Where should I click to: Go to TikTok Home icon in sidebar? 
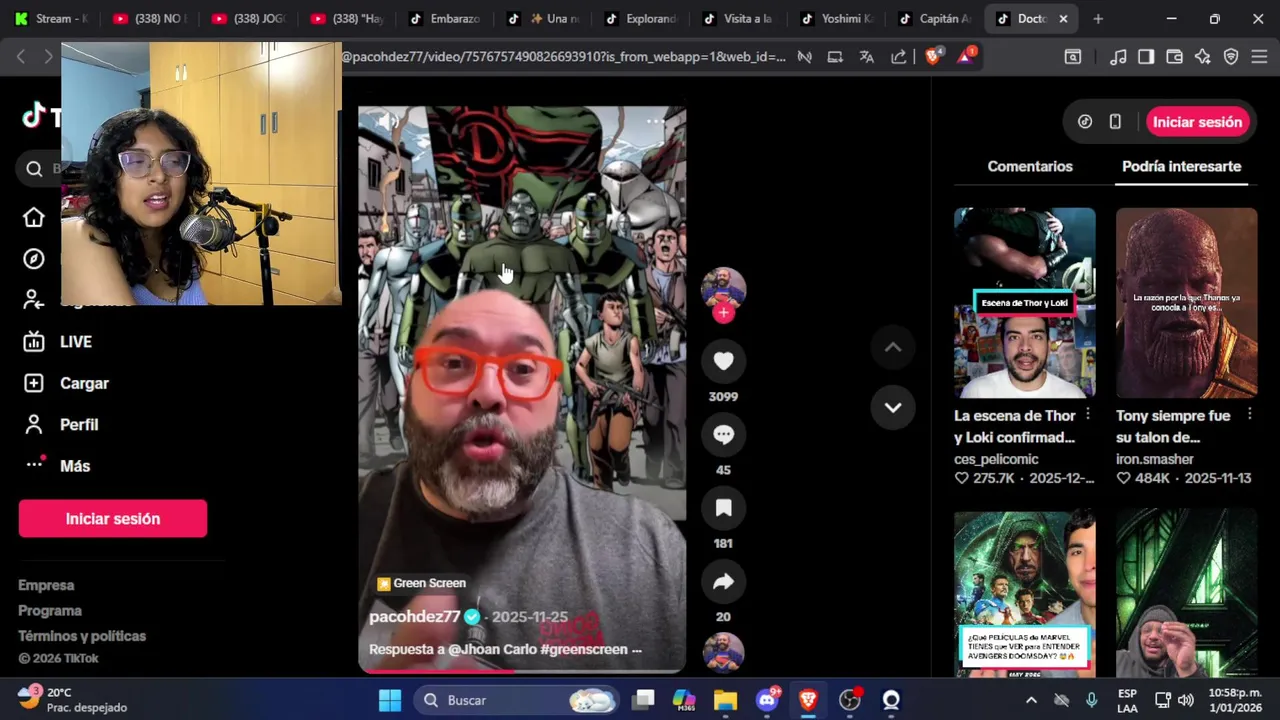(x=34, y=218)
